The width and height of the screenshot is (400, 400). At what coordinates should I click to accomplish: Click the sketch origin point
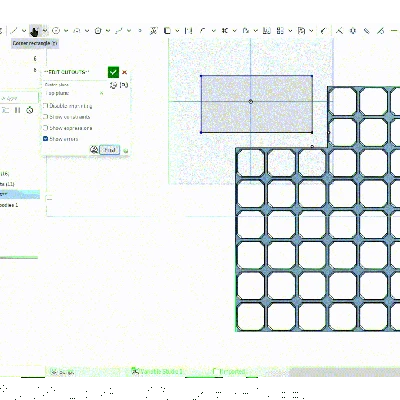(251, 101)
